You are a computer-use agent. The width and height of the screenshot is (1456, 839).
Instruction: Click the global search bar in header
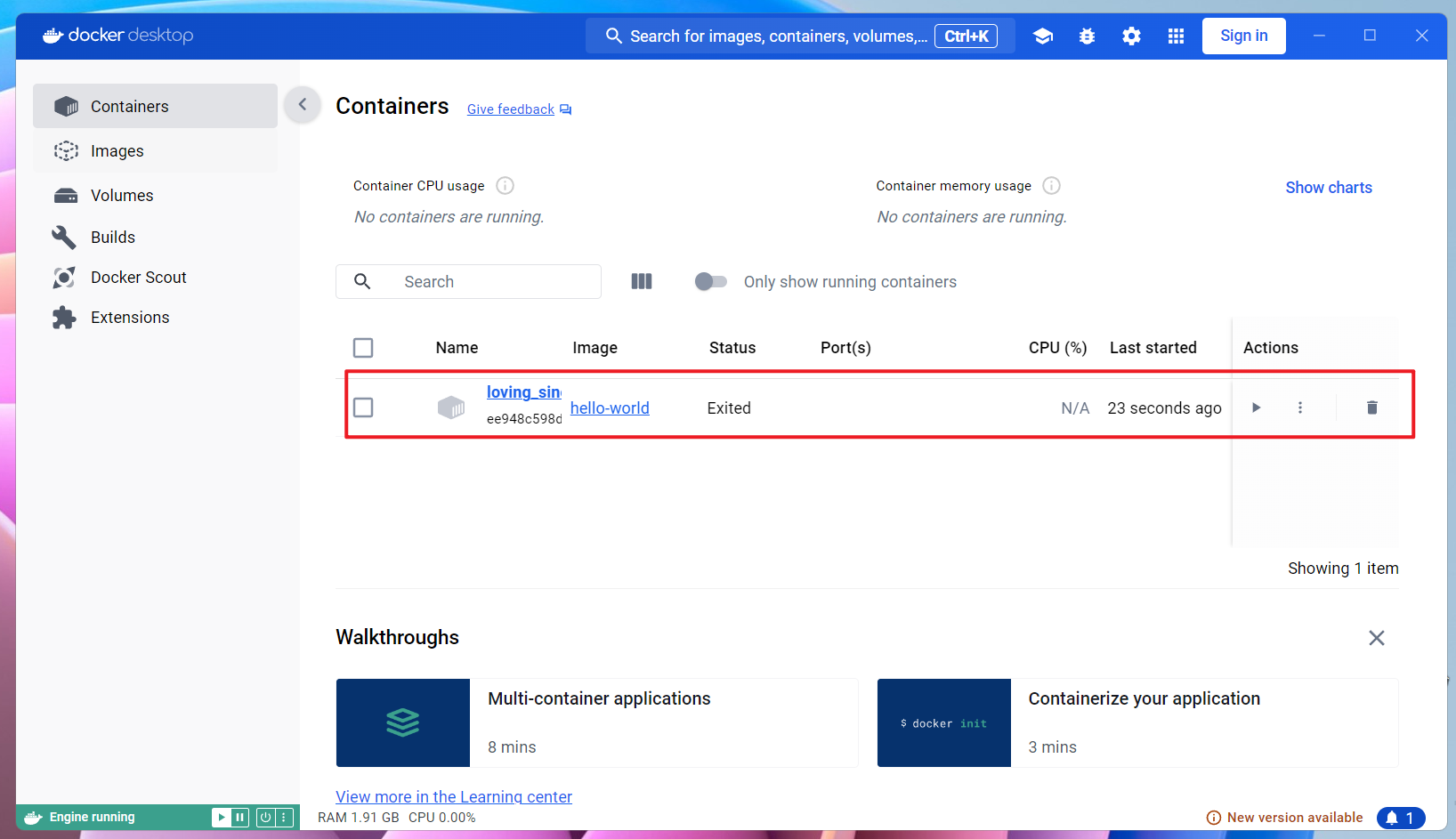800,36
